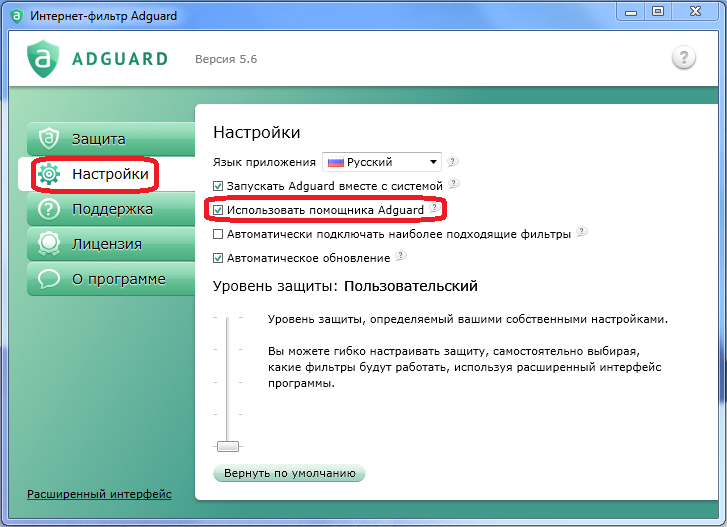
Task: Click the question mark icon beside Поддержка
Action: [x=49, y=209]
